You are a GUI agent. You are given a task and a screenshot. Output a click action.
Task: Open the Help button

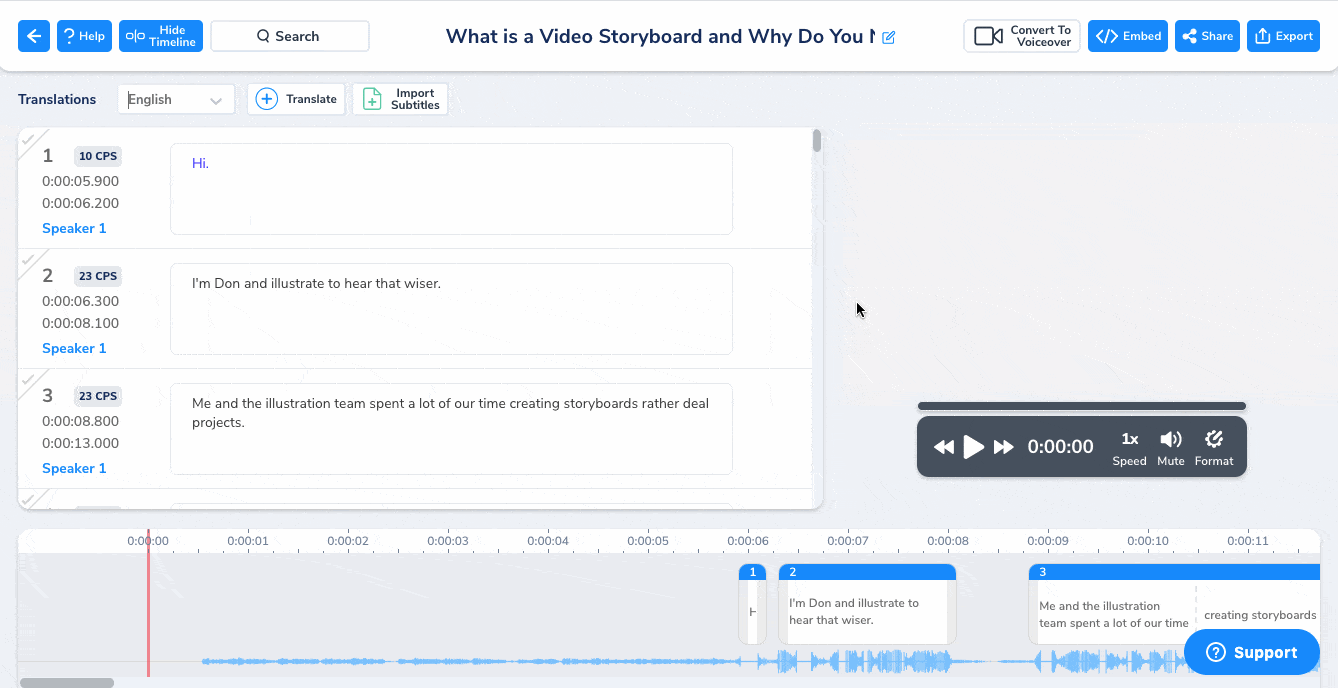[x=84, y=36]
